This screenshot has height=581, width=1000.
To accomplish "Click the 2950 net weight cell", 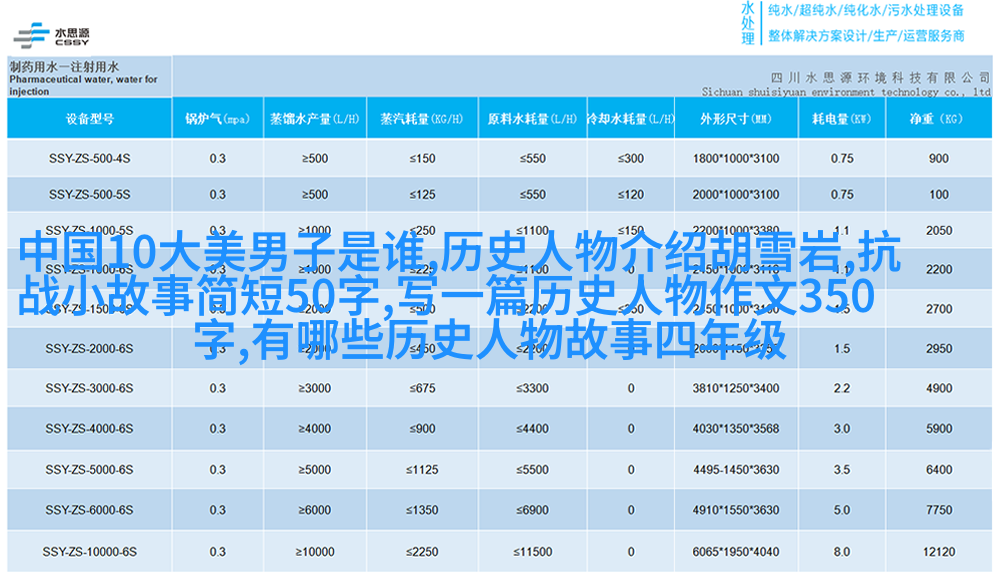I will coord(939,349).
